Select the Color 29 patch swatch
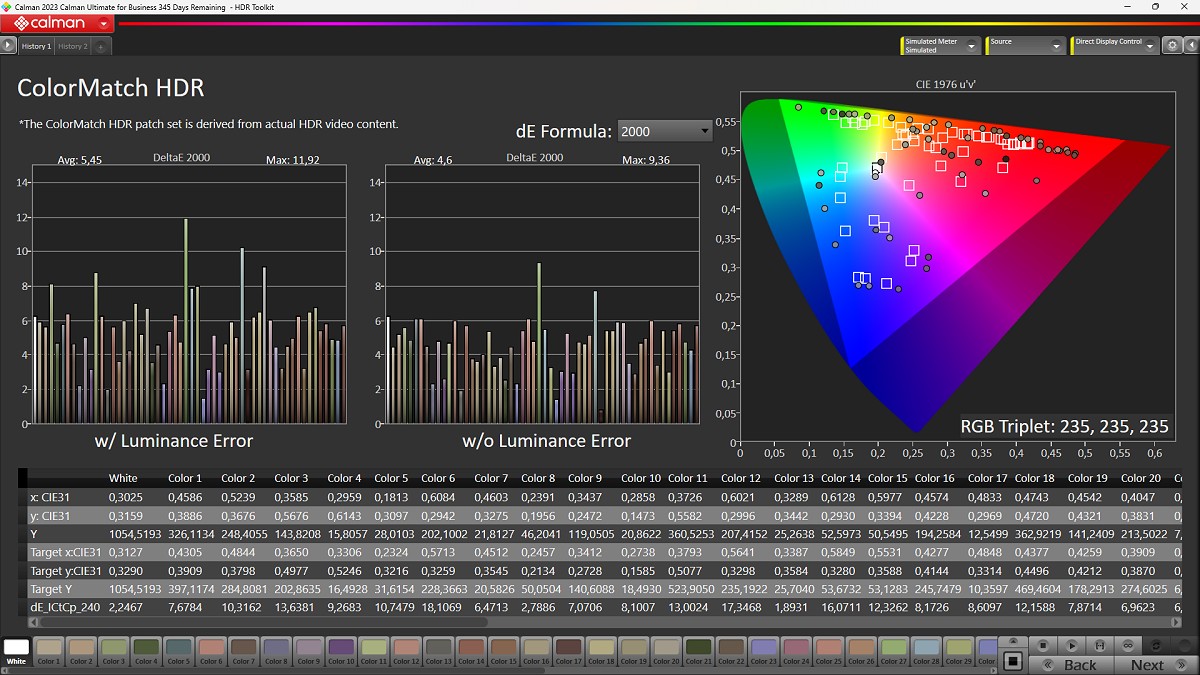Screen dimensions: 1200x675 (x=959, y=650)
